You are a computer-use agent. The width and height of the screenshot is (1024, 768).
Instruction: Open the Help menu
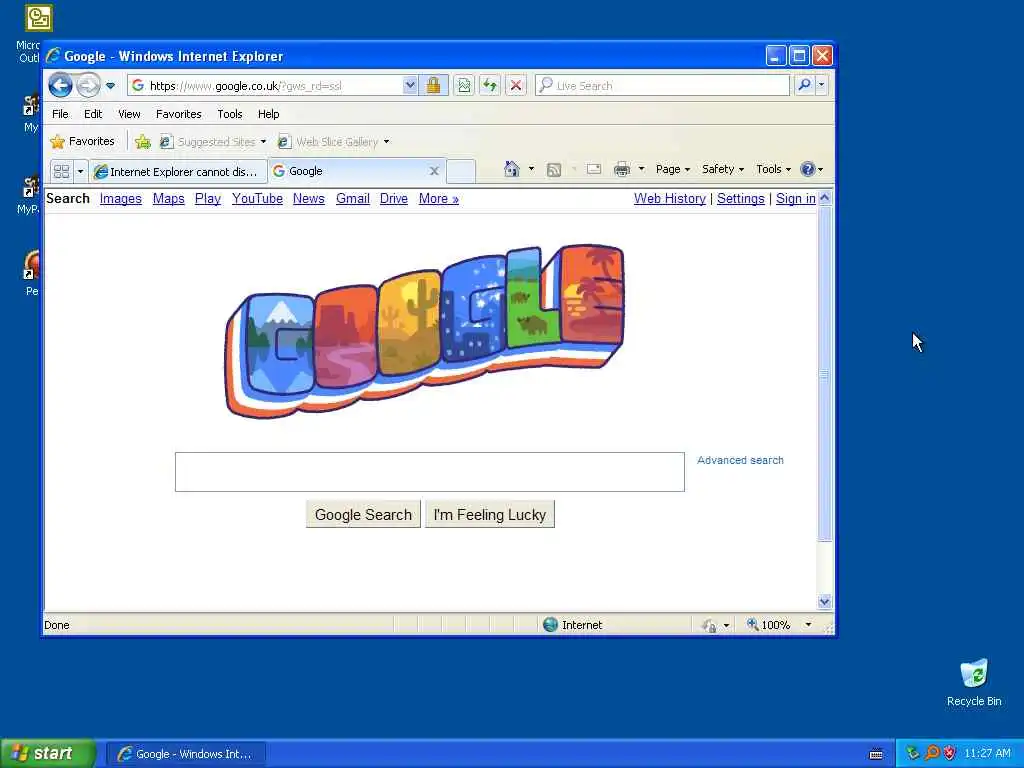click(268, 114)
